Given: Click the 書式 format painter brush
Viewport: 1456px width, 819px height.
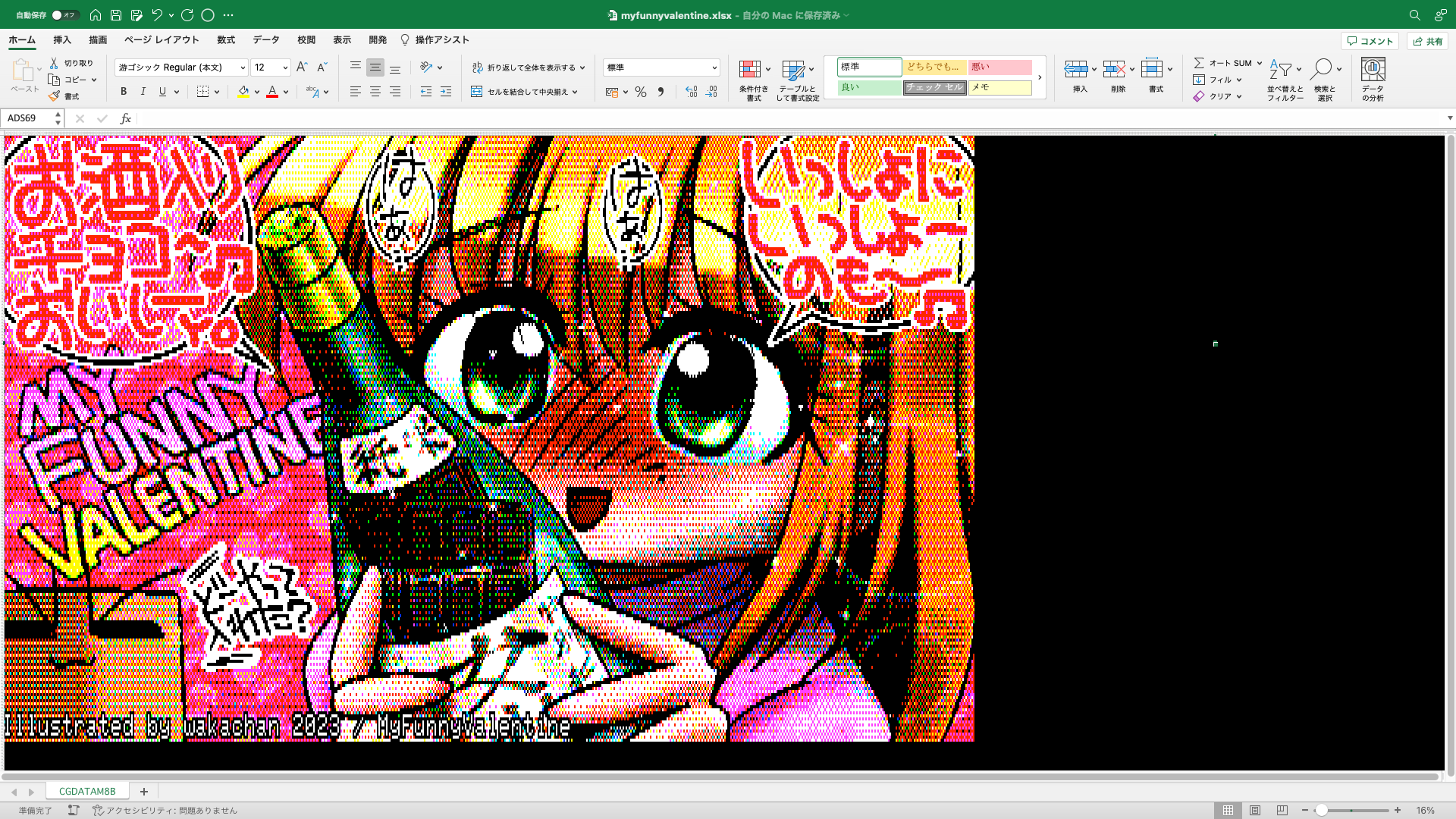Looking at the screenshot, I should (64, 96).
